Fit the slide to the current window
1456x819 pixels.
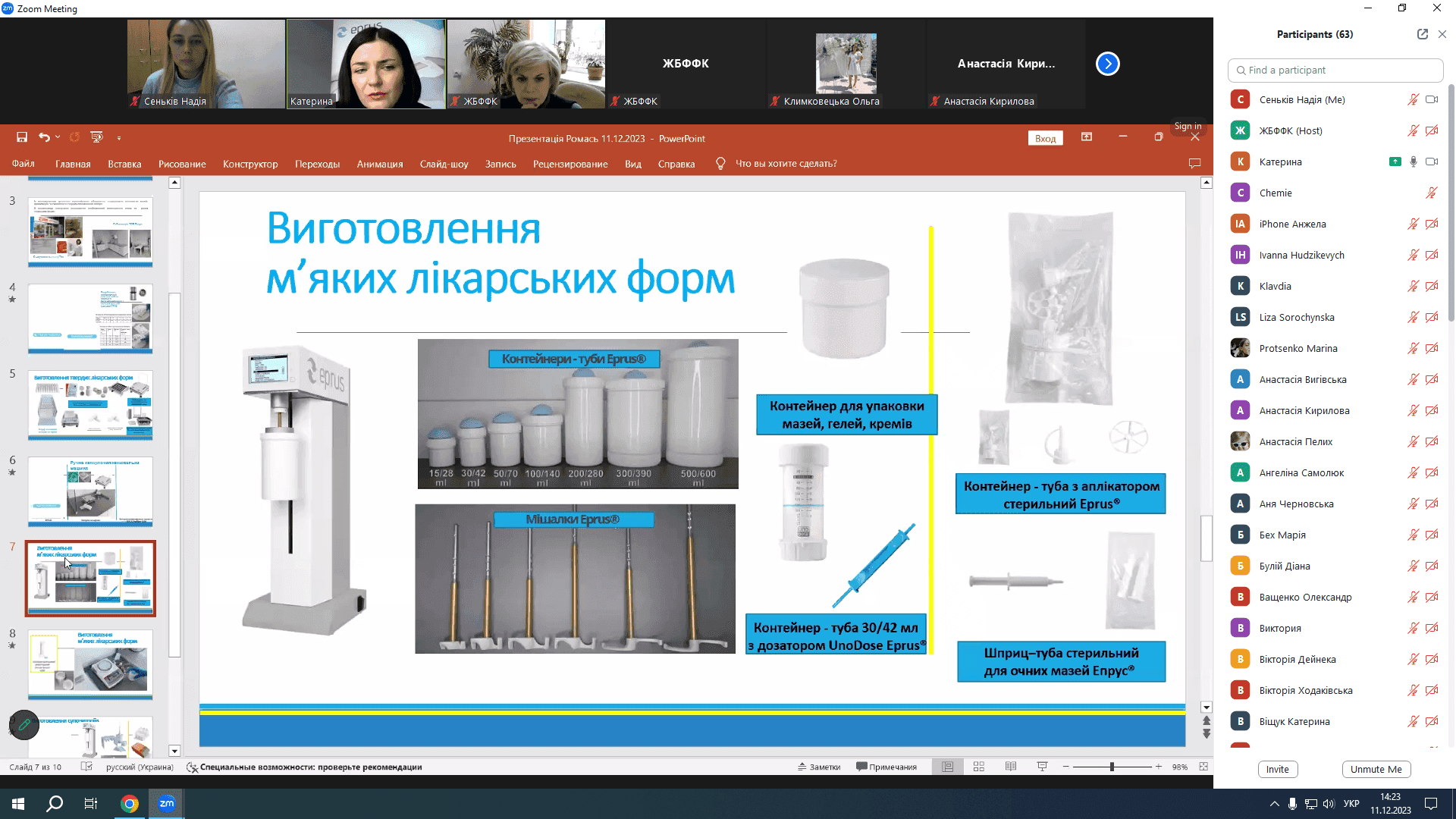coord(1203,767)
